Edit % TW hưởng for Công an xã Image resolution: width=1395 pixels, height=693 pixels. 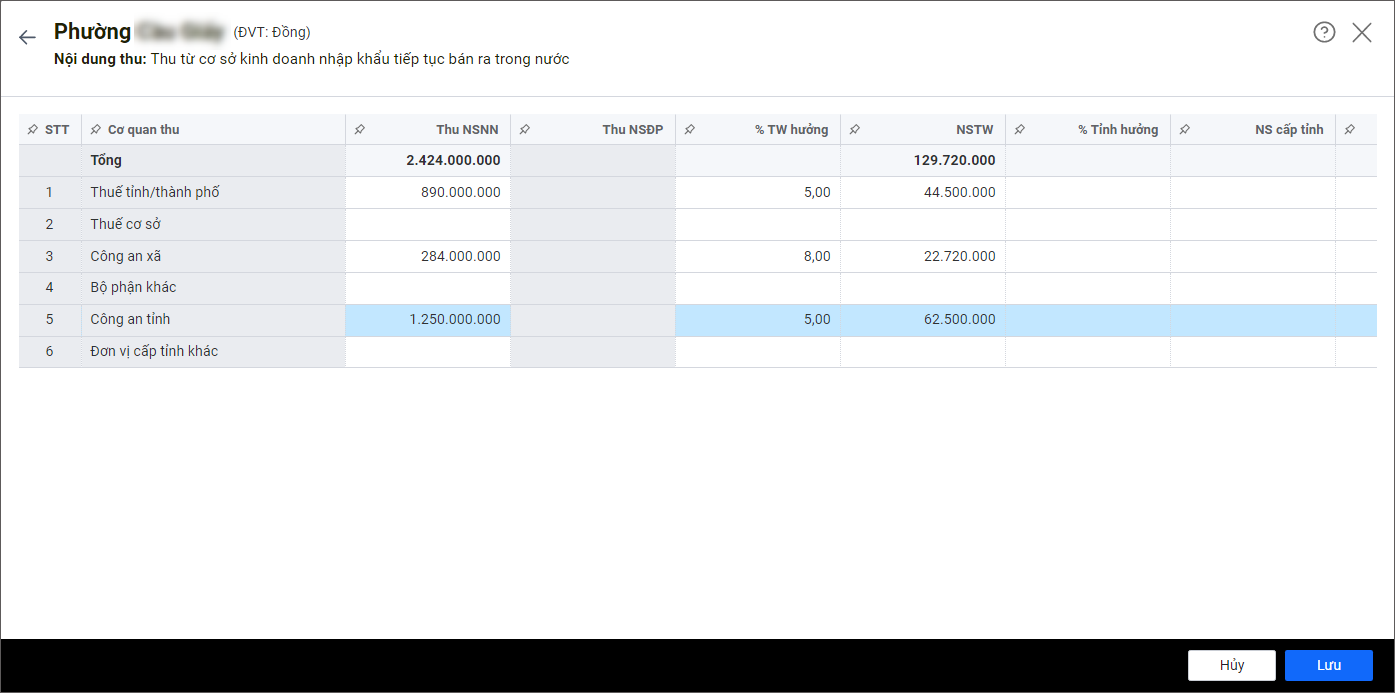tap(757, 256)
